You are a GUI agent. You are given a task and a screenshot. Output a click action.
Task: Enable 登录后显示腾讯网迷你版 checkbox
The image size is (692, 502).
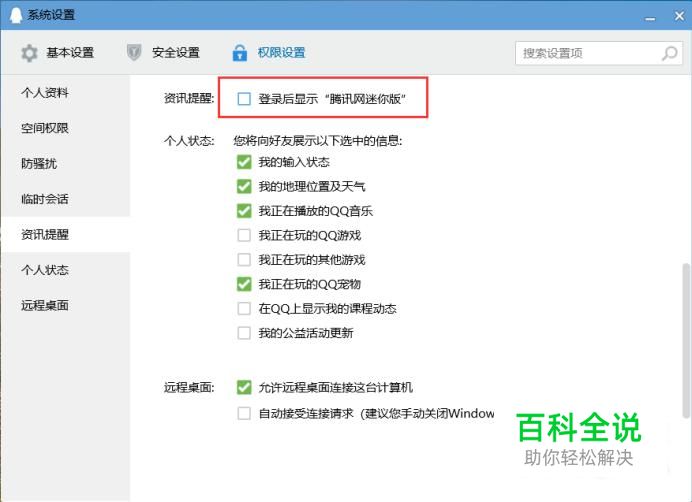244,98
